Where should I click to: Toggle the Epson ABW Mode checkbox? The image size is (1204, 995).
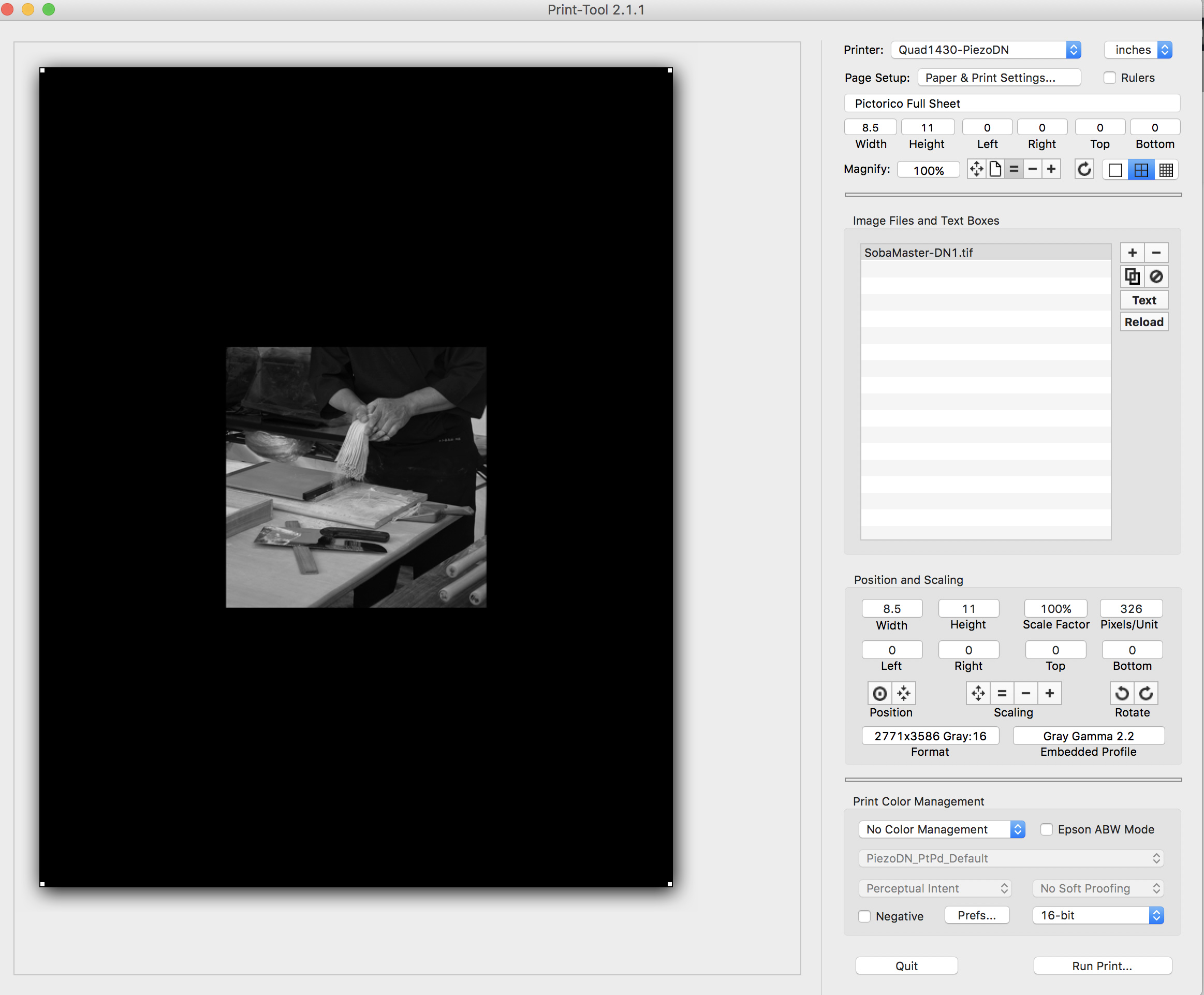[x=1047, y=829]
